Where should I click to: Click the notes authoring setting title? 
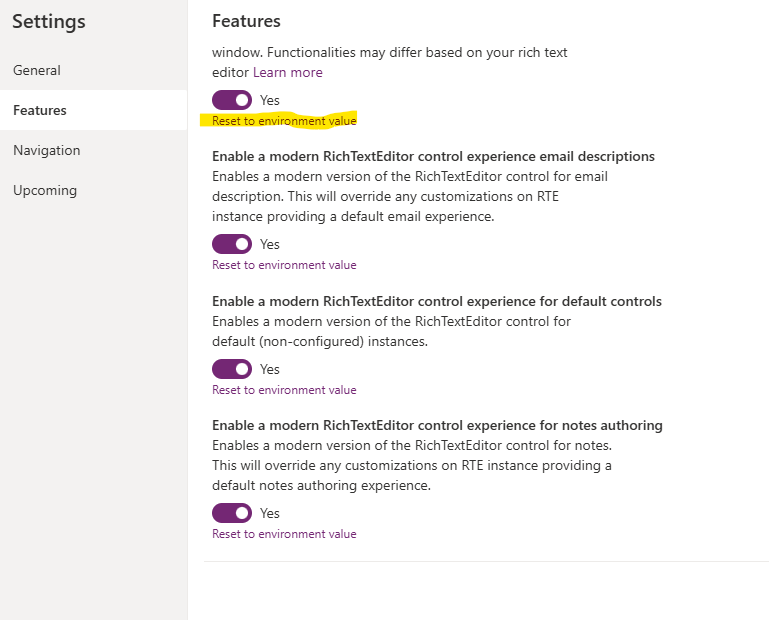click(437, 425)
